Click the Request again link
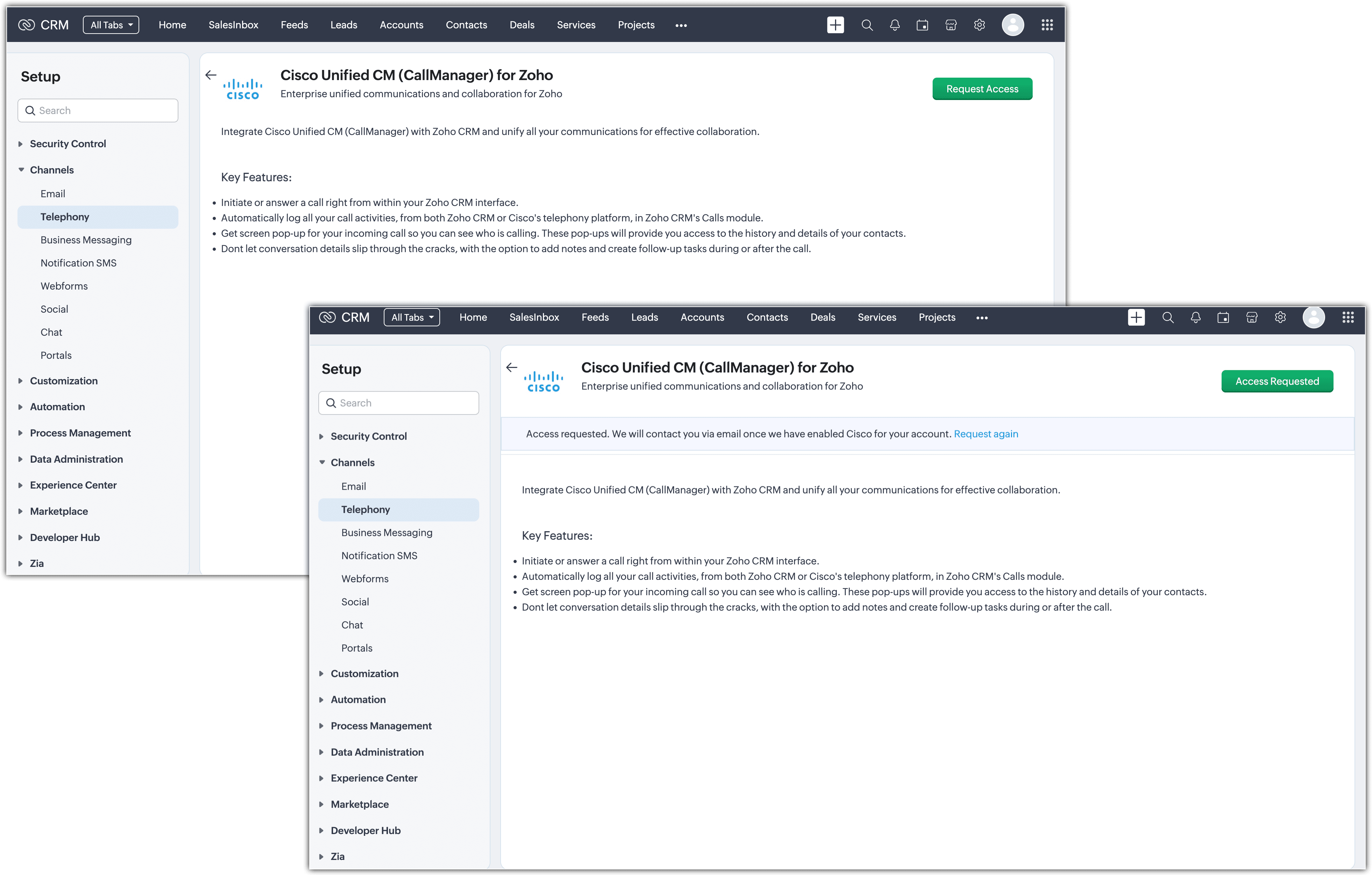Screen dimensions: 1372x875 986,434
